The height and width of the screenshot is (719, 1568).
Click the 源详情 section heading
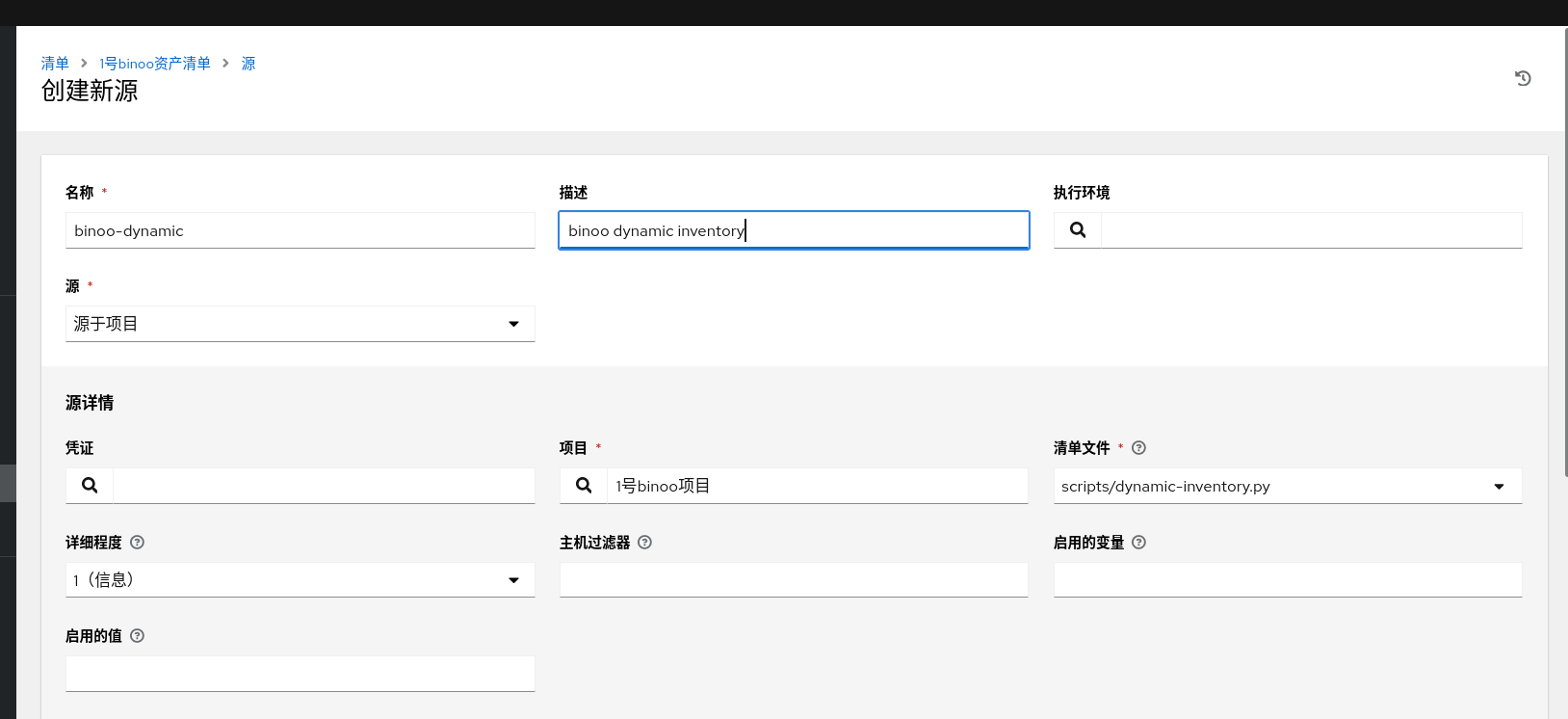pos(90,403)
